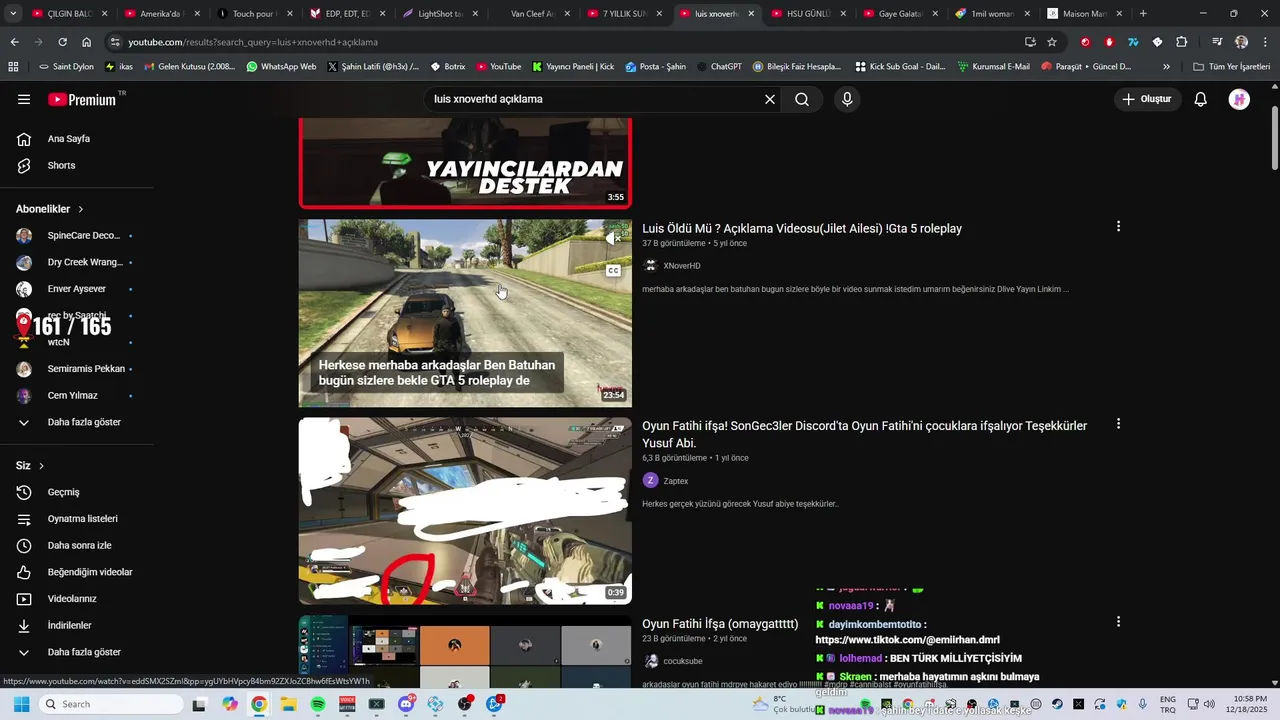This screenshot has height=720, width=1280.
Task: Switch to the LightShot tab
Action: pyautogui.click(x=439, y=14)
